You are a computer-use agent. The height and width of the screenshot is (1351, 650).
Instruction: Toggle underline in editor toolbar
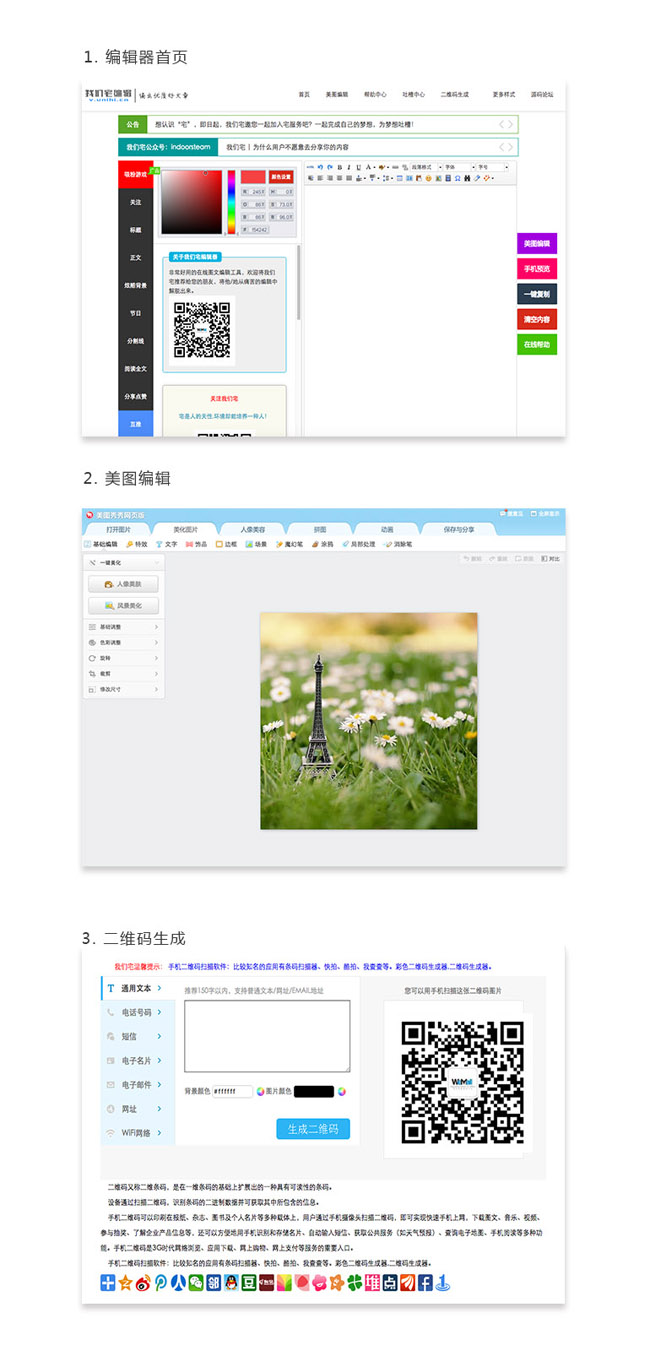[x=358, y=167]
